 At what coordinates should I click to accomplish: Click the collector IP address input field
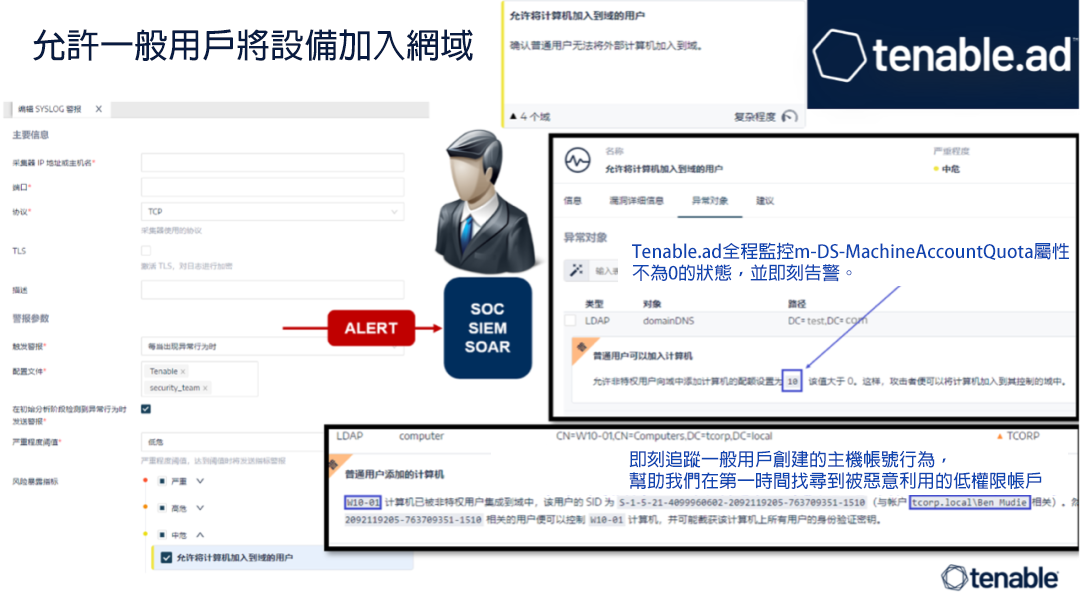tap(272, 163)
